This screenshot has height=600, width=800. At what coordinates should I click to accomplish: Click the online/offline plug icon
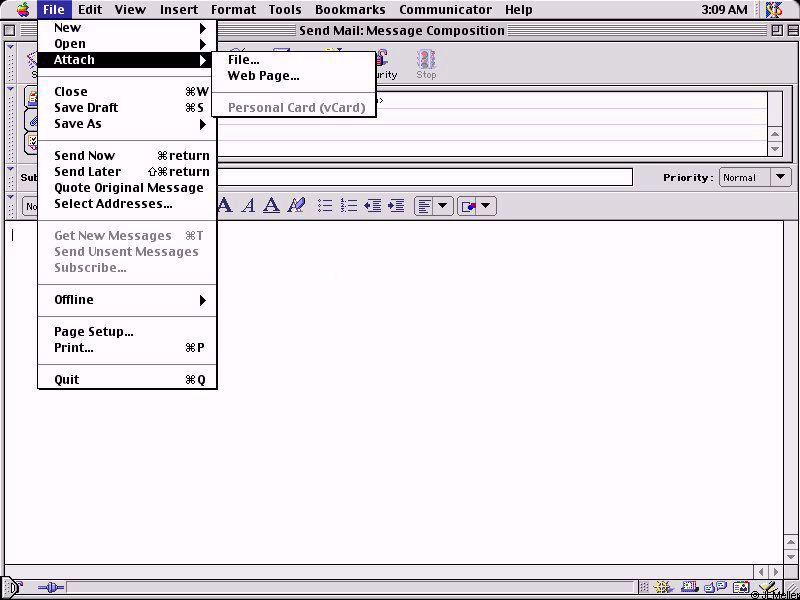[51, 588]
